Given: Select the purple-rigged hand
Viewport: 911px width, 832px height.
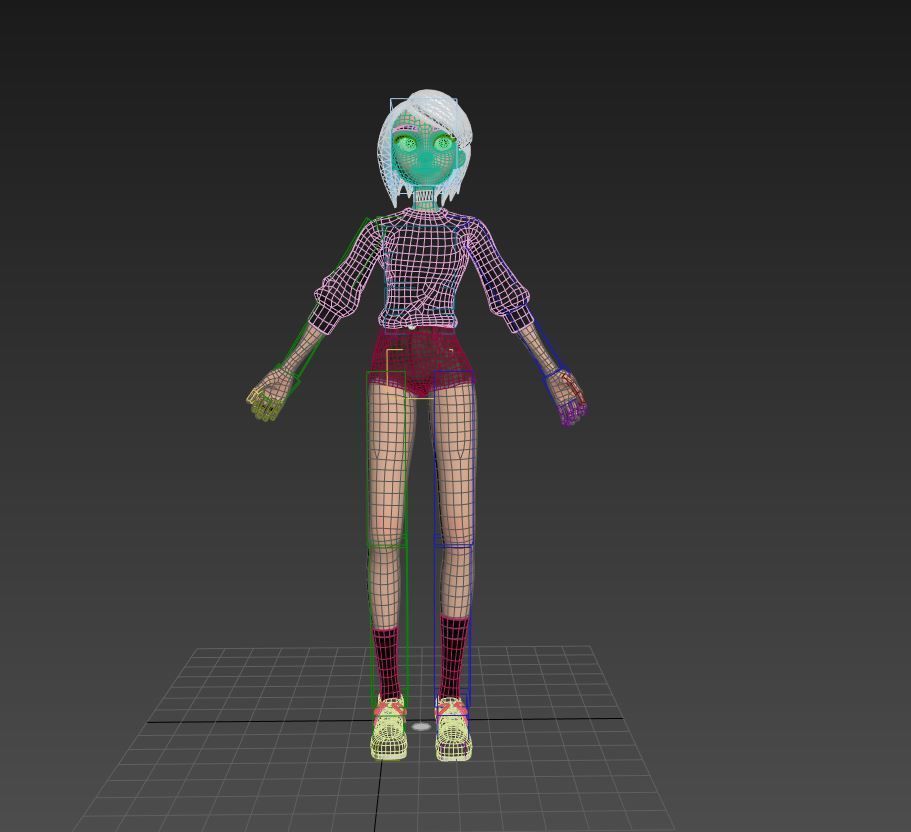Looking at the screenshot, I should pyautogui.click(x=568, y=400).
